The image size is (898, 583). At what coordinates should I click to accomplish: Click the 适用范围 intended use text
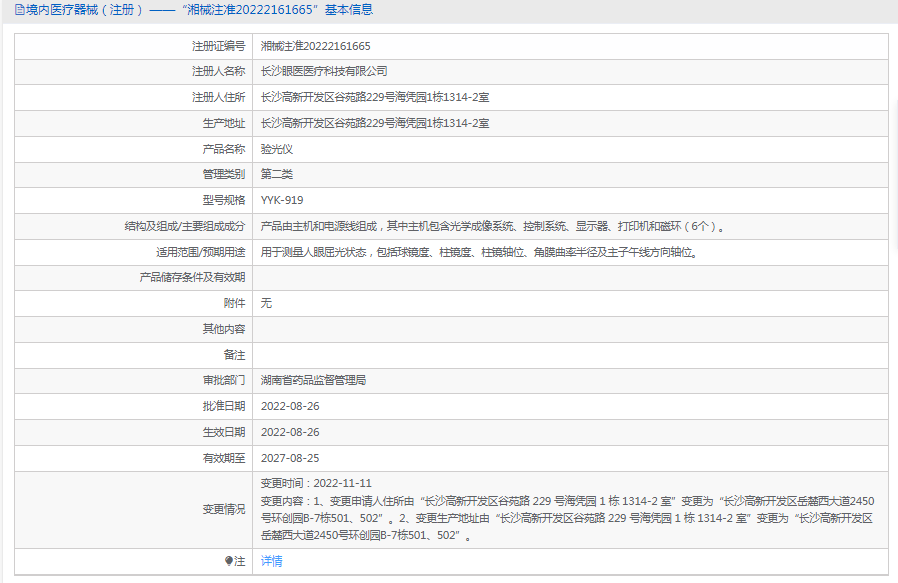(479, 252)
